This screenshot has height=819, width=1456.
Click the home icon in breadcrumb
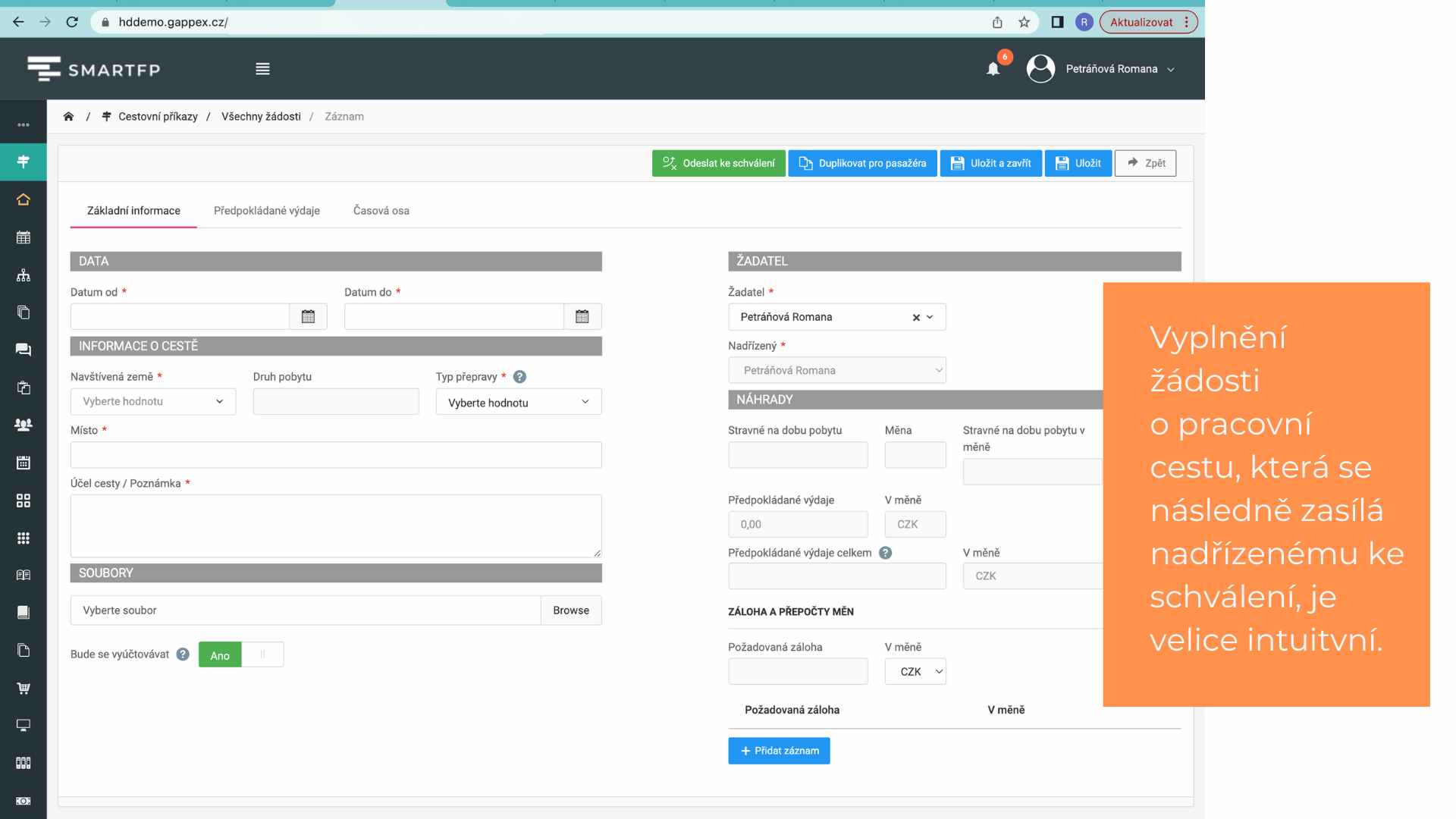point(69,116)
